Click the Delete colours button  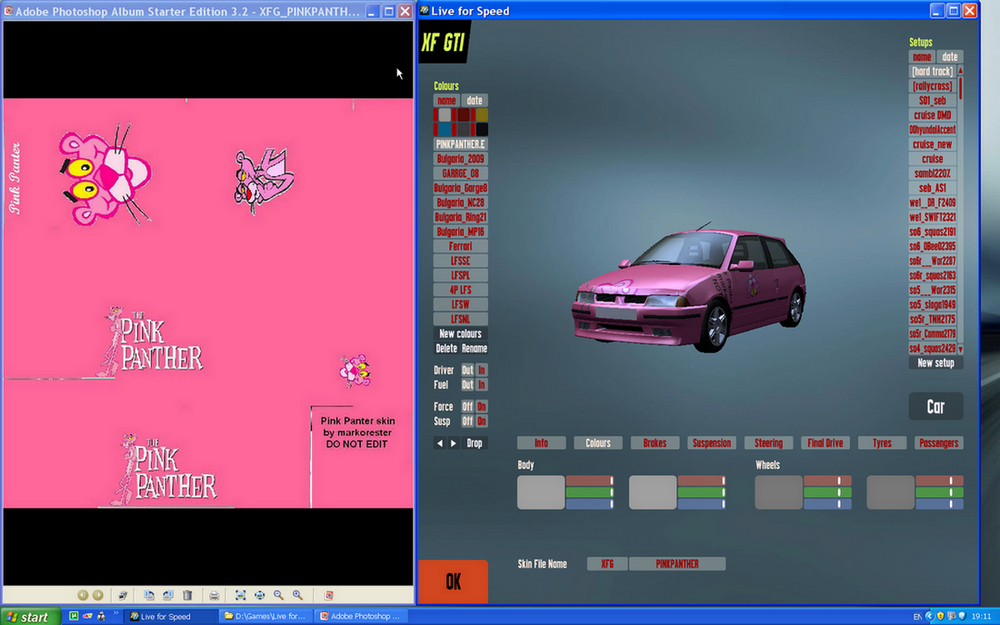446,348
